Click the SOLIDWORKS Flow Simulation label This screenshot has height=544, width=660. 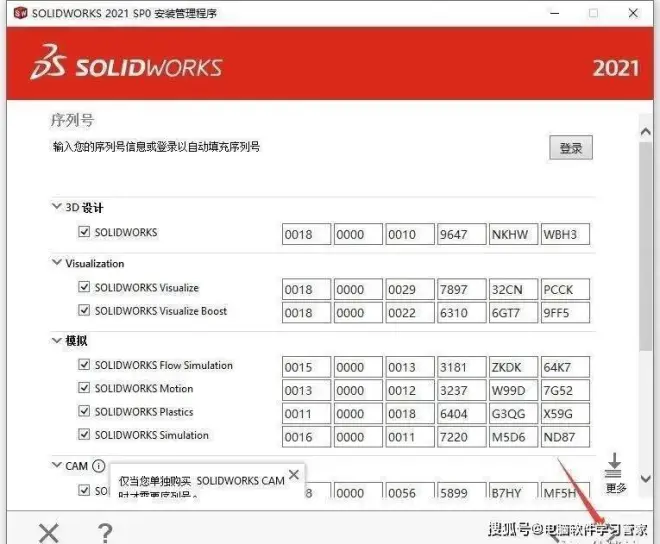point(163,365)
